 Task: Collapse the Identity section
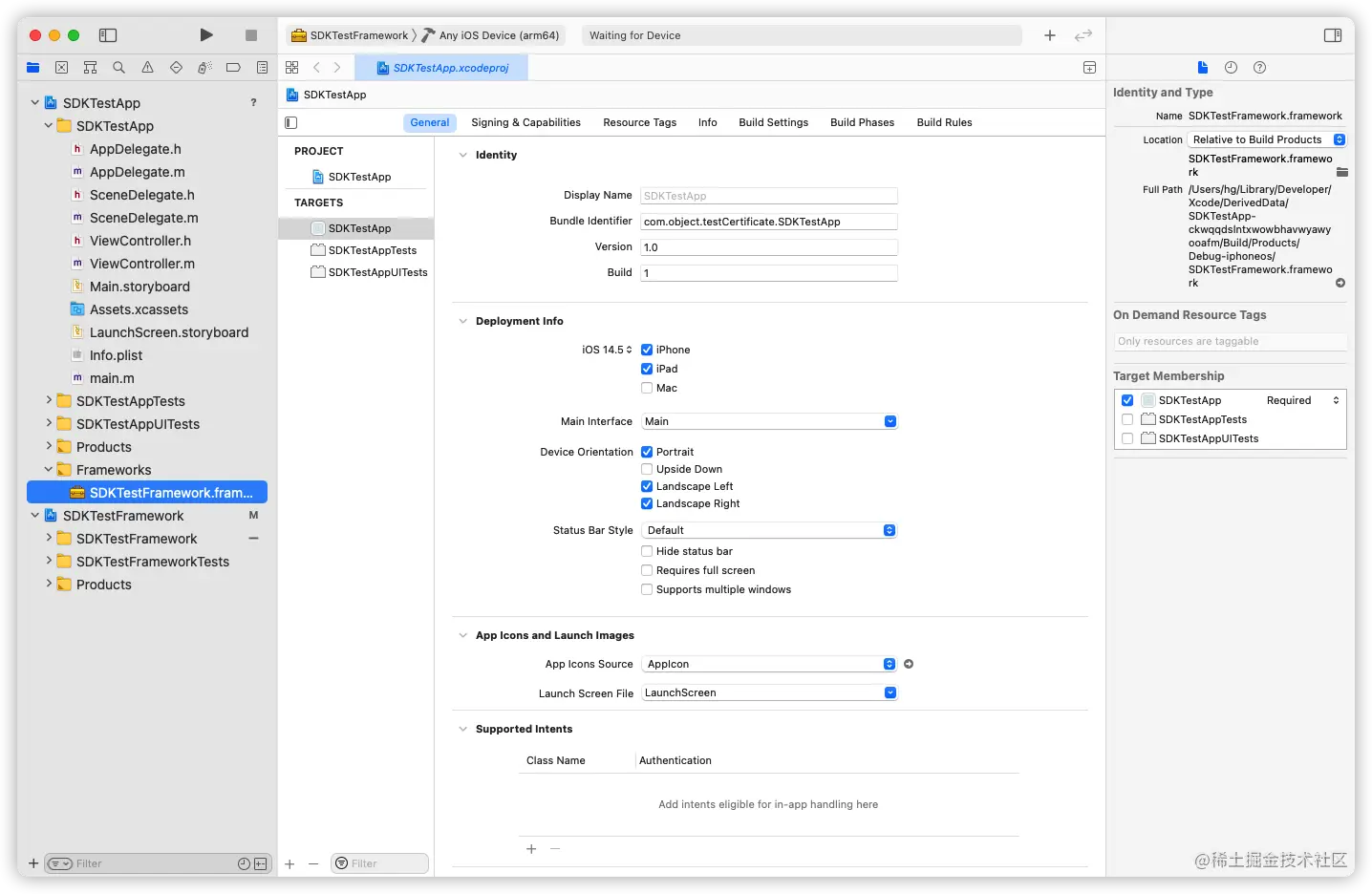[463, 155]
